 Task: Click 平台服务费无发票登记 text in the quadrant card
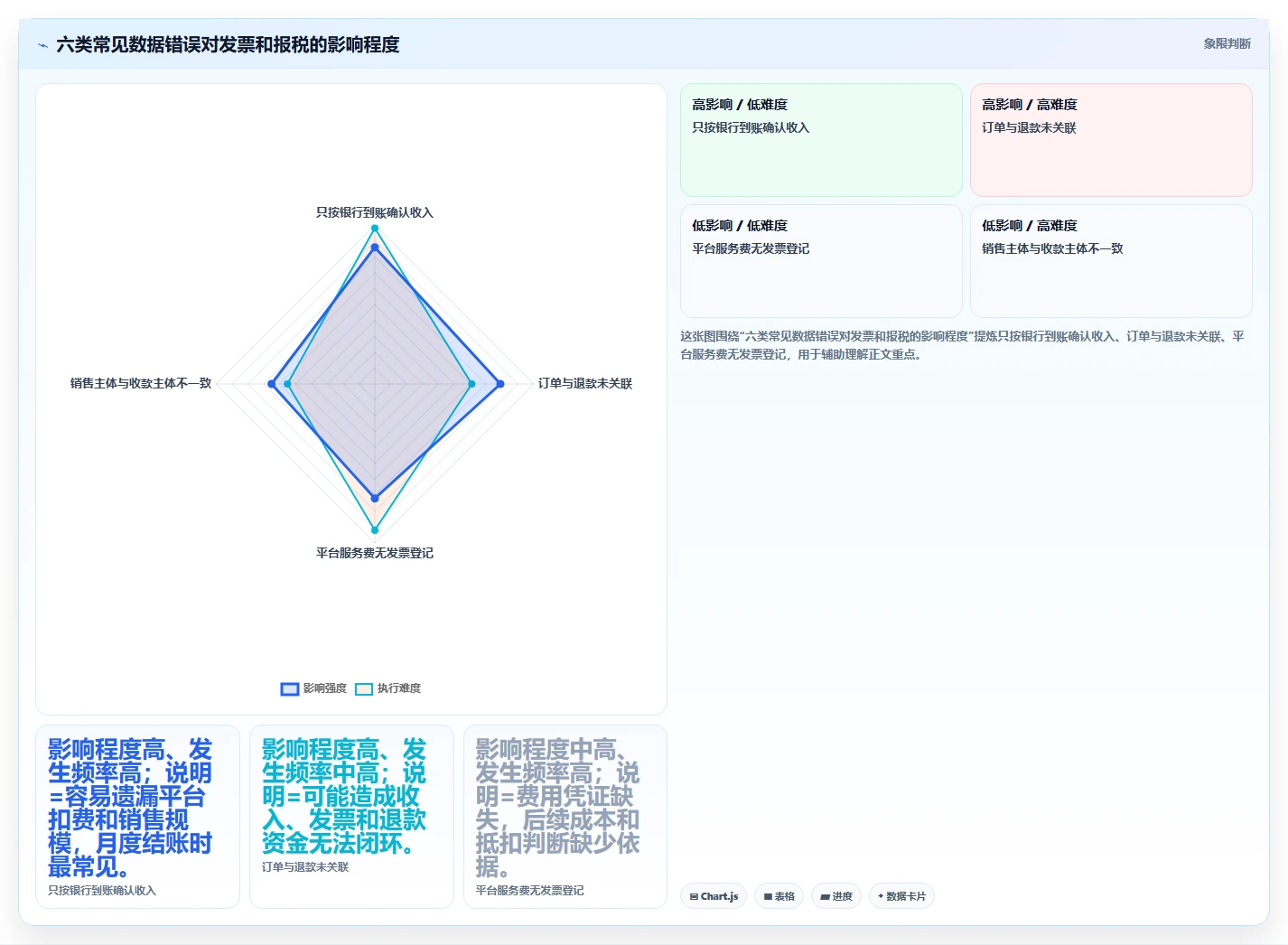pos(751,248)
